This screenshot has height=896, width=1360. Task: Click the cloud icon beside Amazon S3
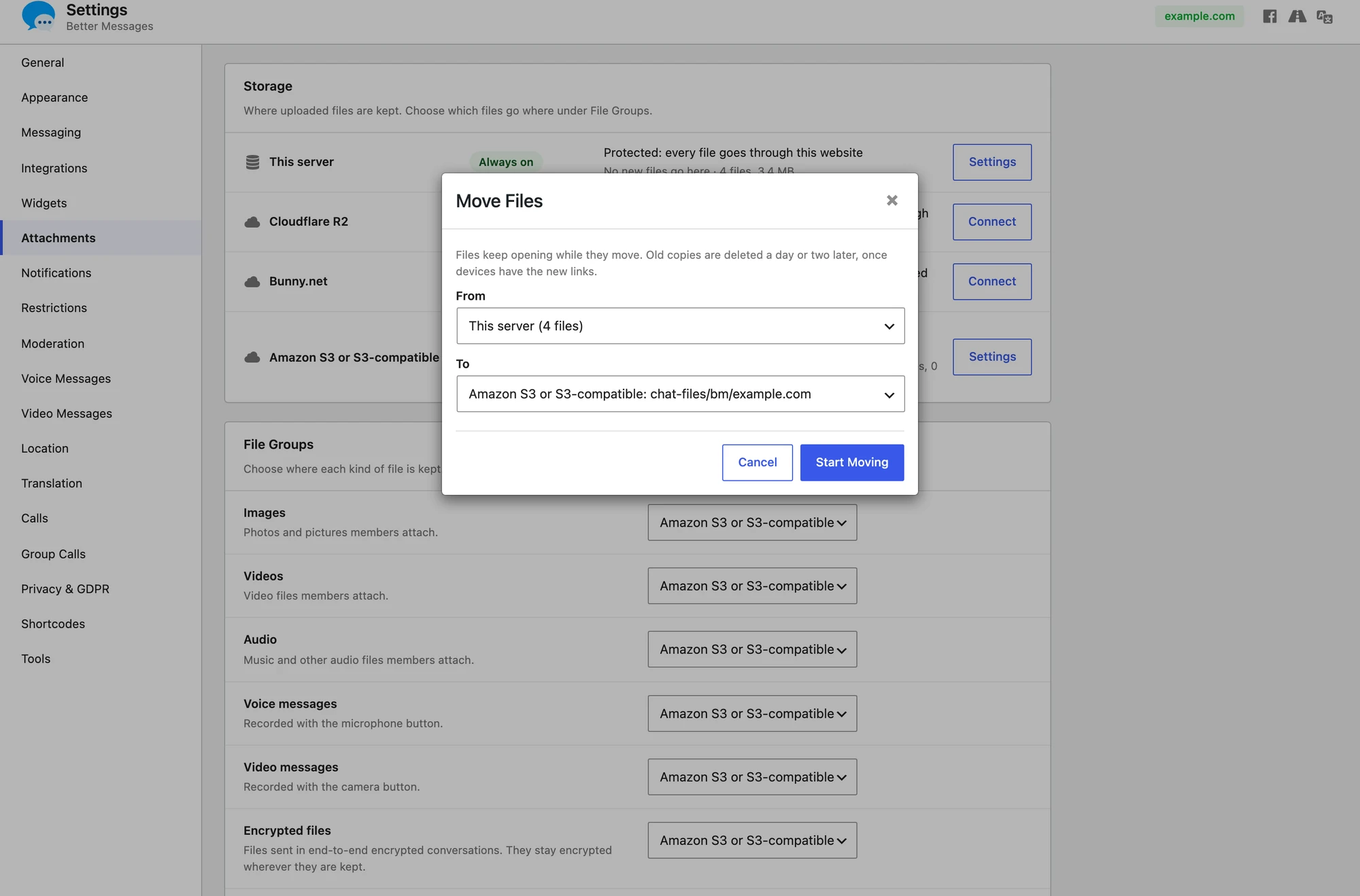[x=252, y=358]
